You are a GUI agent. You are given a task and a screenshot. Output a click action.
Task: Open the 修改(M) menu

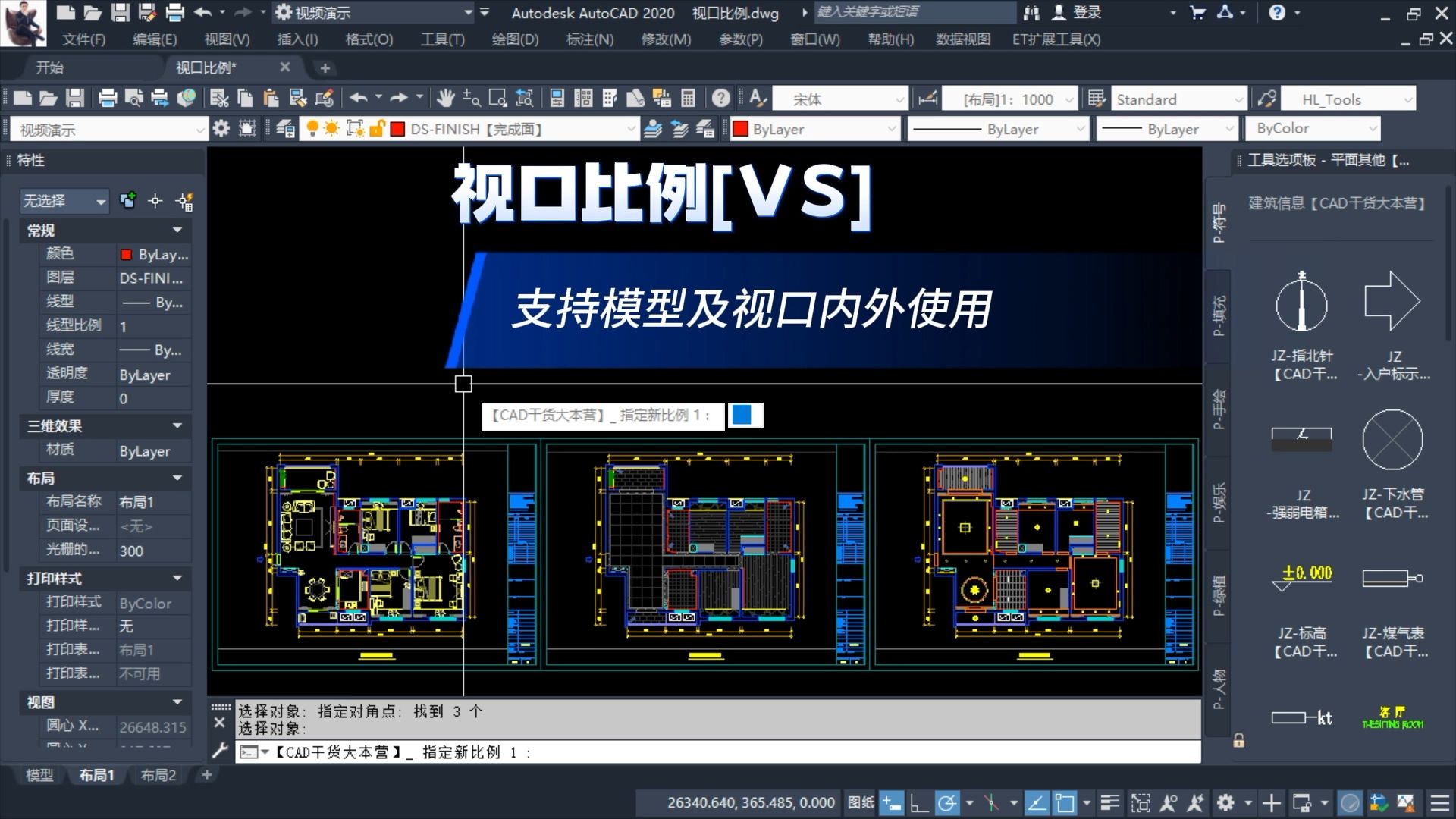click(x=665, y=39)
